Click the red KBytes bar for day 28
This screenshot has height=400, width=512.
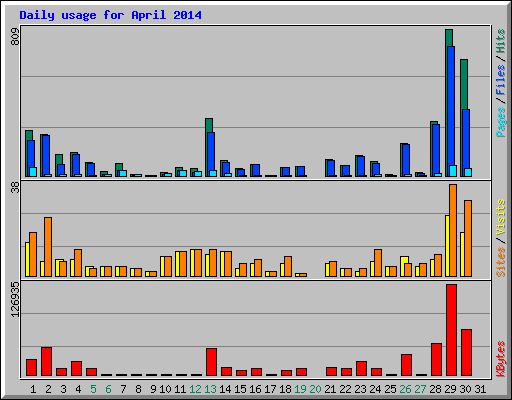(436, 360)
